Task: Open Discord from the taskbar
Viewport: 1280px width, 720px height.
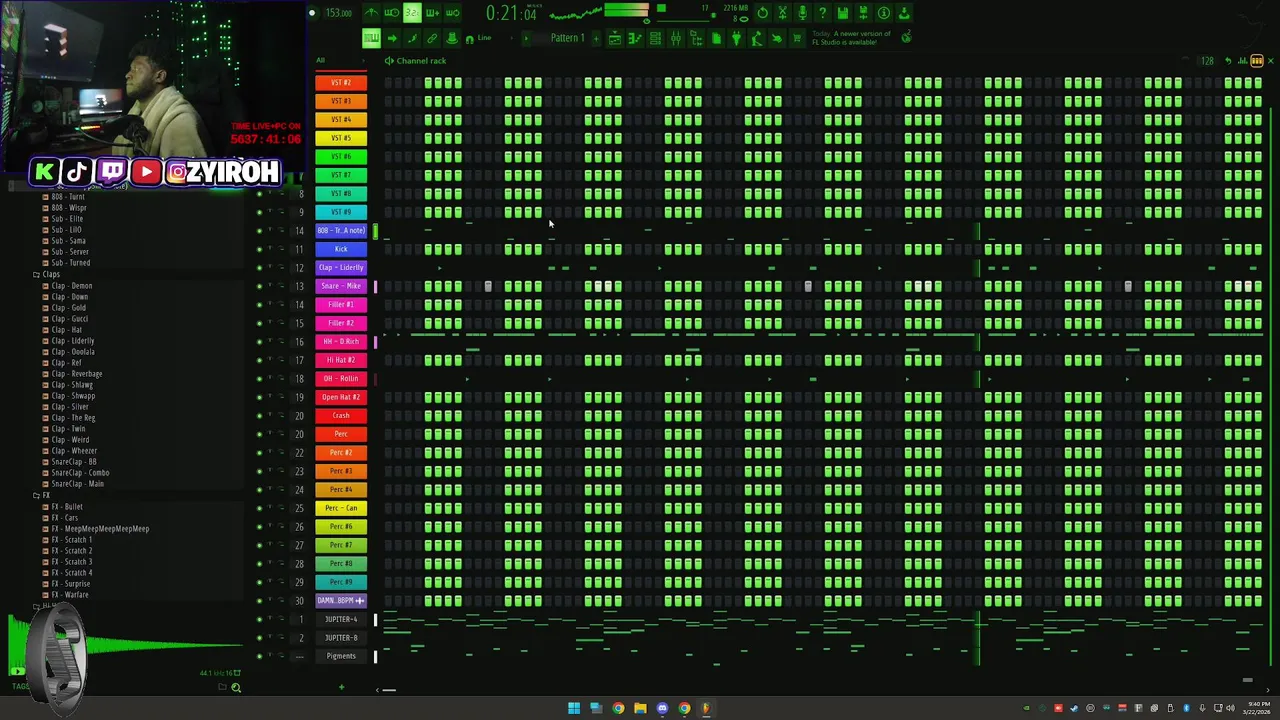Action: (x=662, y=708)
